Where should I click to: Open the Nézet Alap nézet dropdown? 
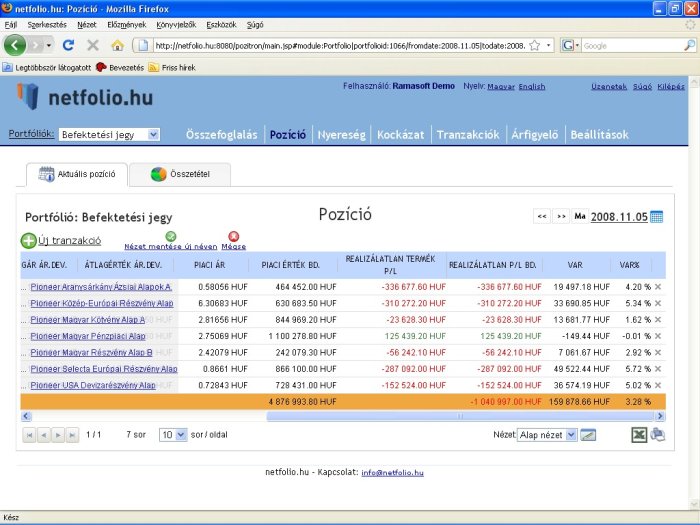tap(547, 435)
